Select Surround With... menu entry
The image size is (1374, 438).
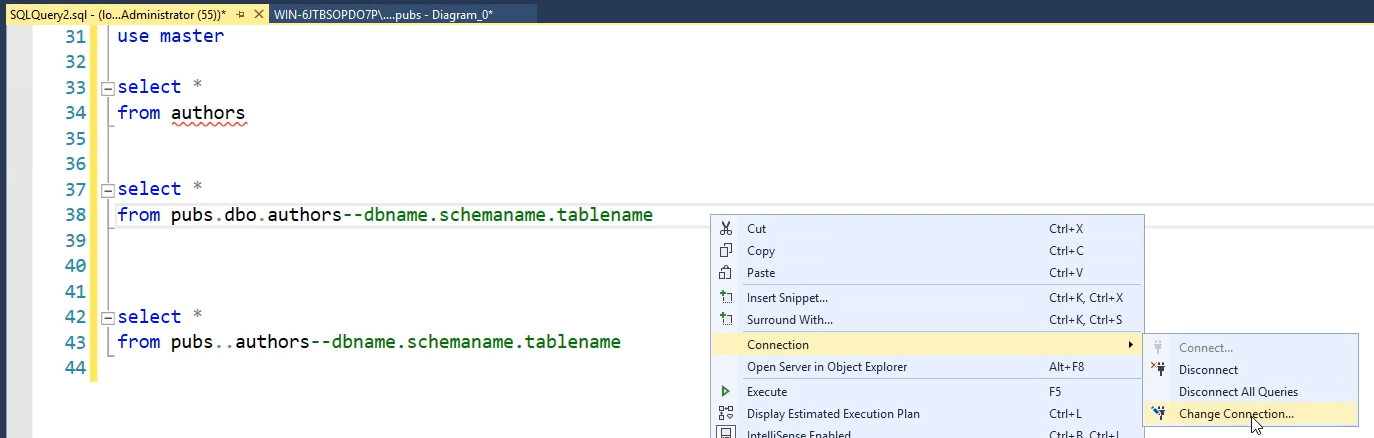(x=930, y=320)
